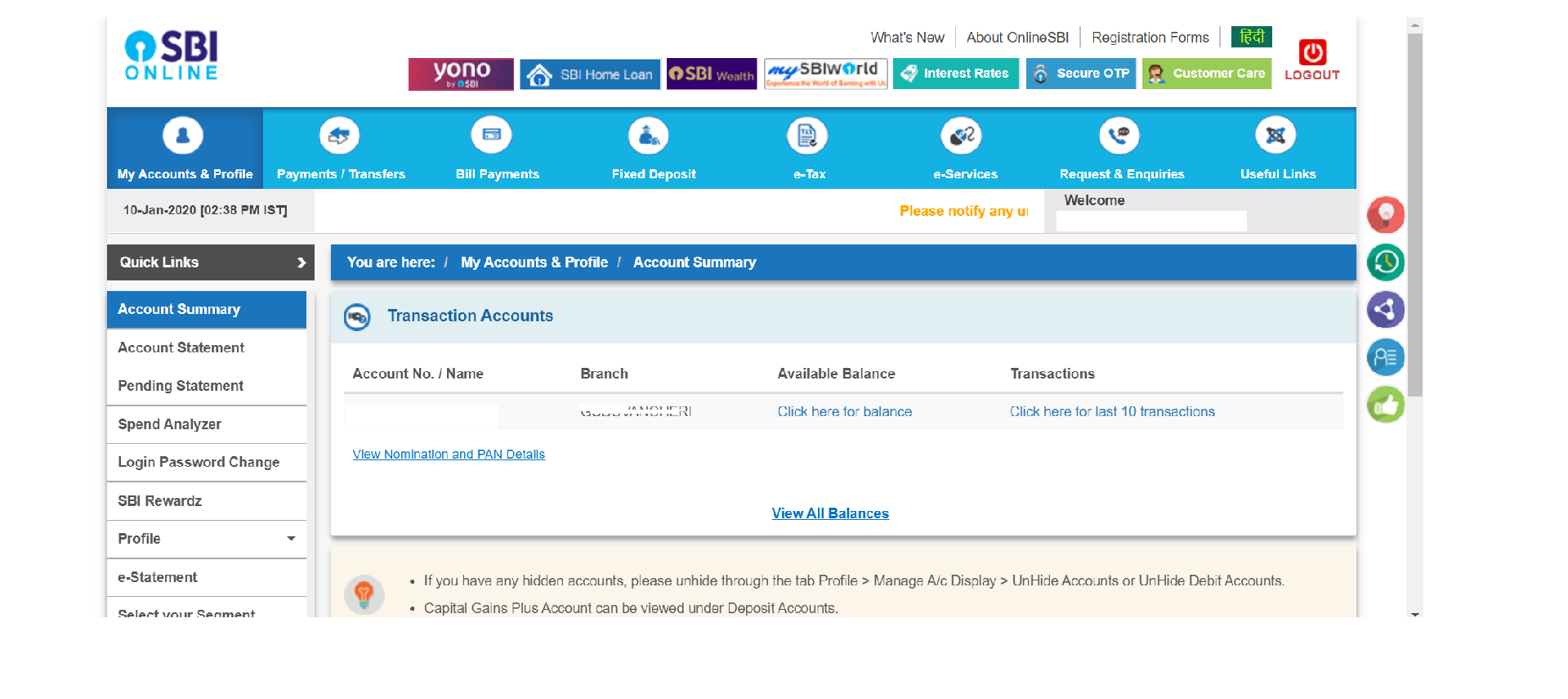
Task: Open Pending Statement in sidebar
Action: (x=207, y=386)
